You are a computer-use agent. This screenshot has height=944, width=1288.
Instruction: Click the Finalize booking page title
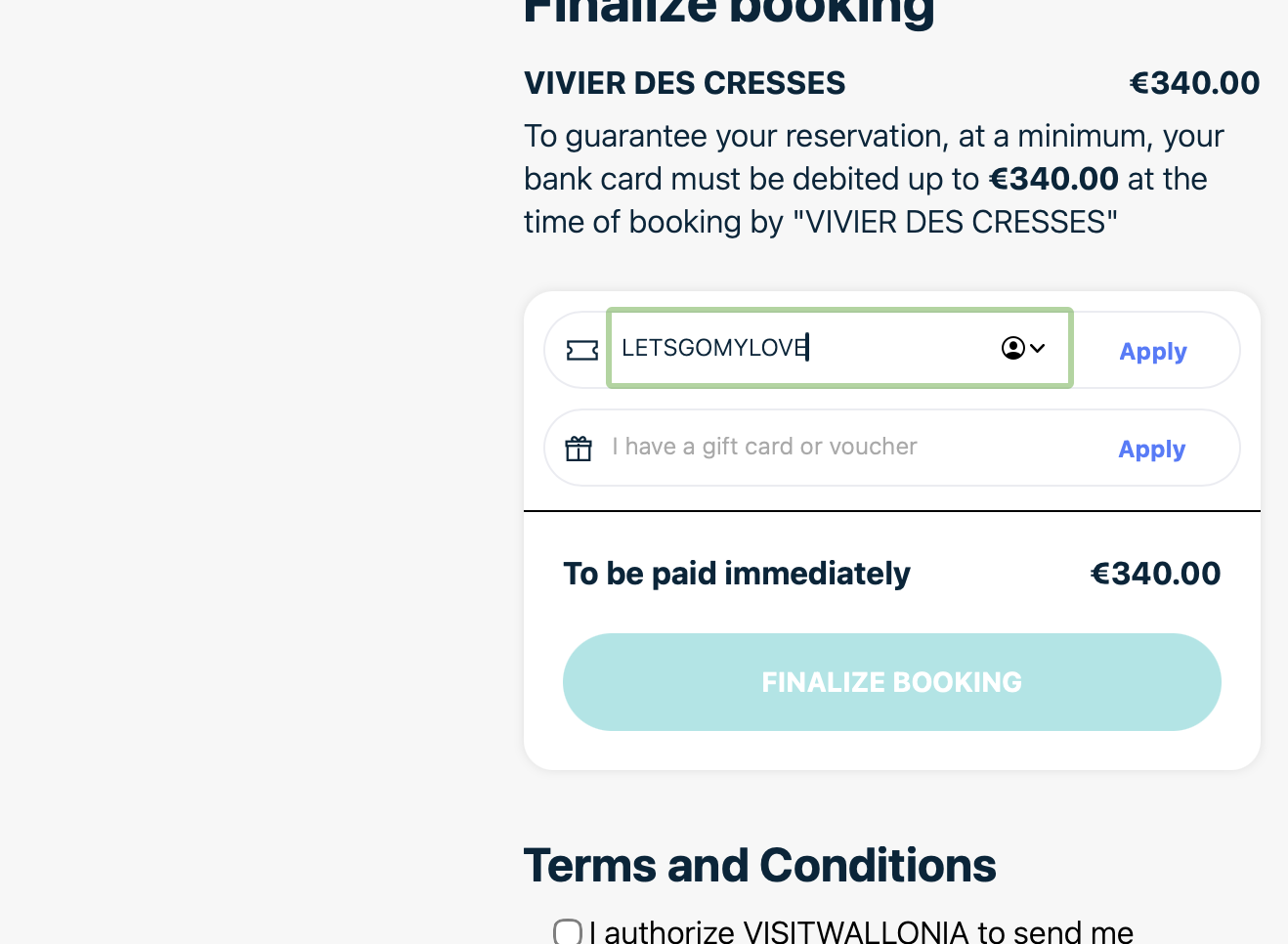(728, 12)
